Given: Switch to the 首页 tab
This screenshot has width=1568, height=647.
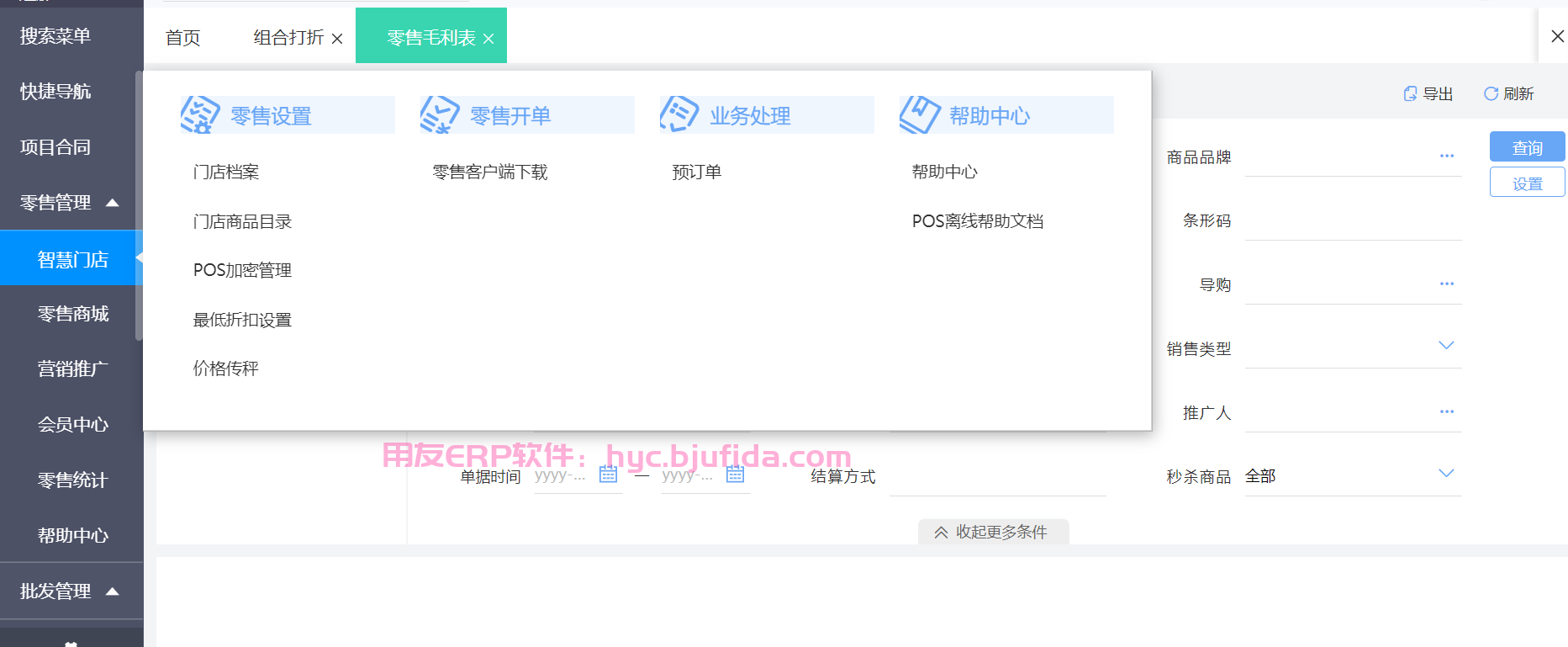Looking at the screenshot, I should (x=182, y=38).
